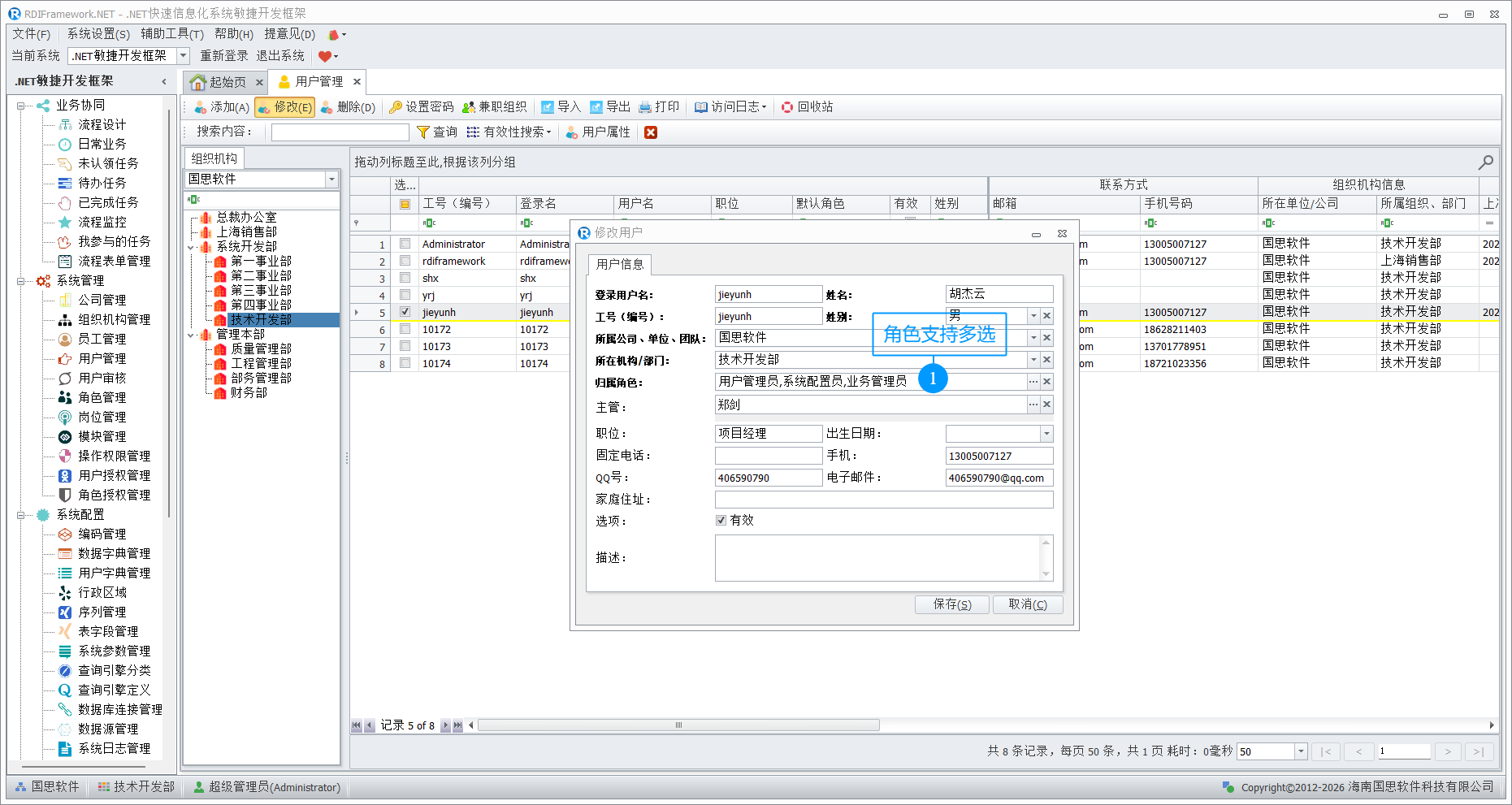Open the 姓别 gender dropdown
Image resolution: width=1512 pixels, height=805 pixels.
1033,315
